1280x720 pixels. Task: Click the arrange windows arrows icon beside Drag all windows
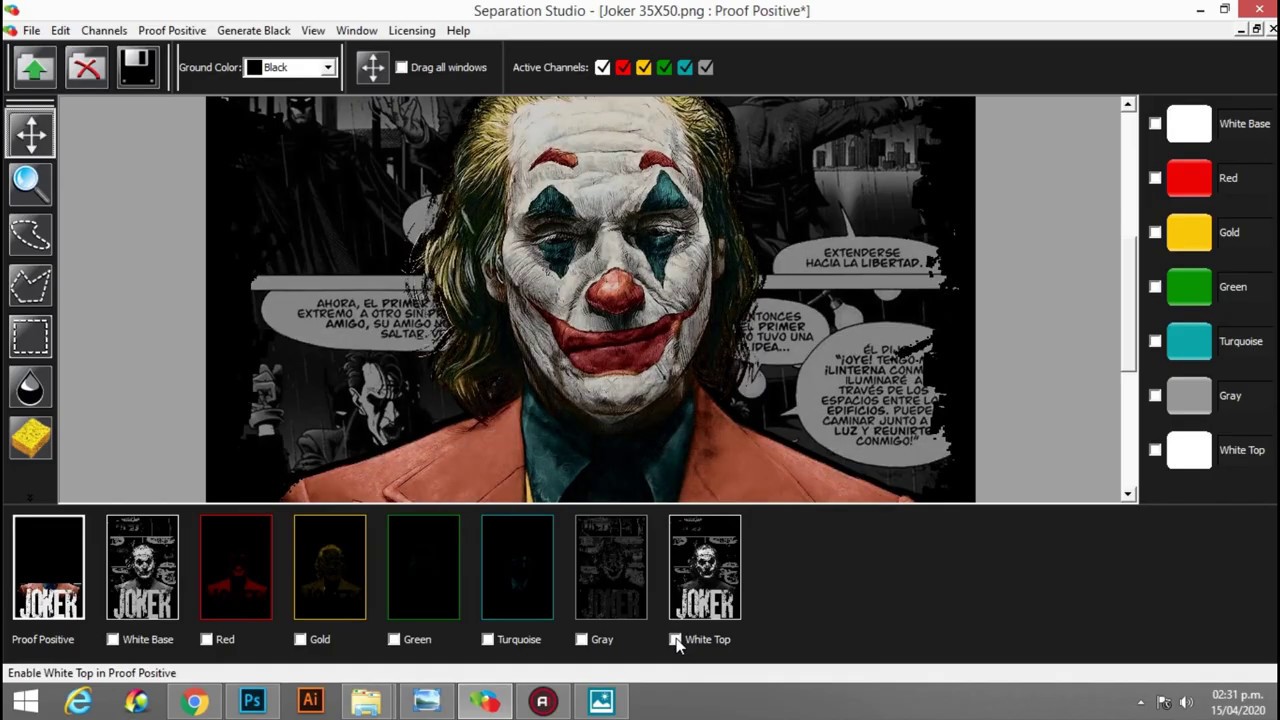click(x=372, y=68)
